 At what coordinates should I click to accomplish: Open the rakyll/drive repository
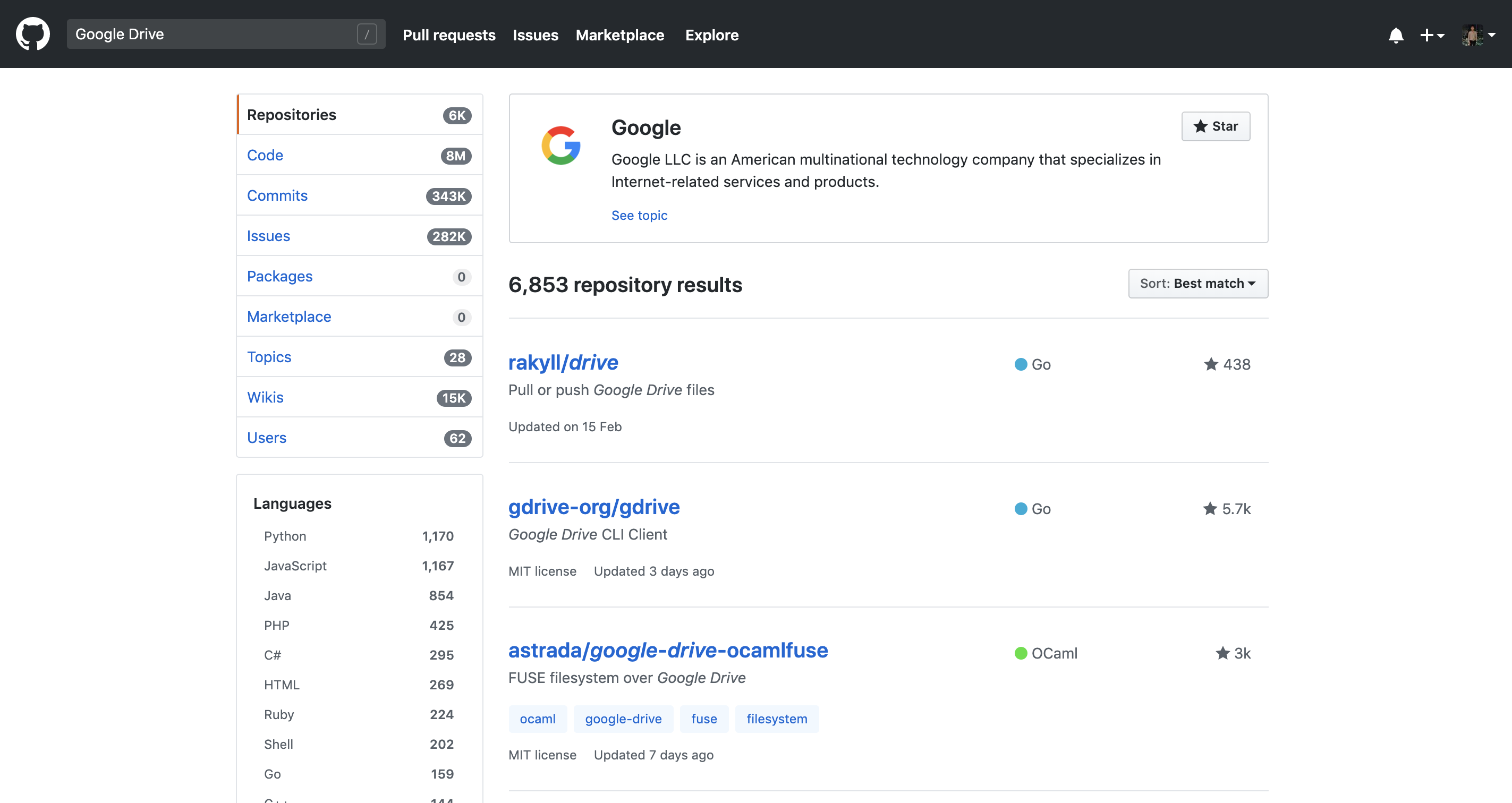coord(563,363)
